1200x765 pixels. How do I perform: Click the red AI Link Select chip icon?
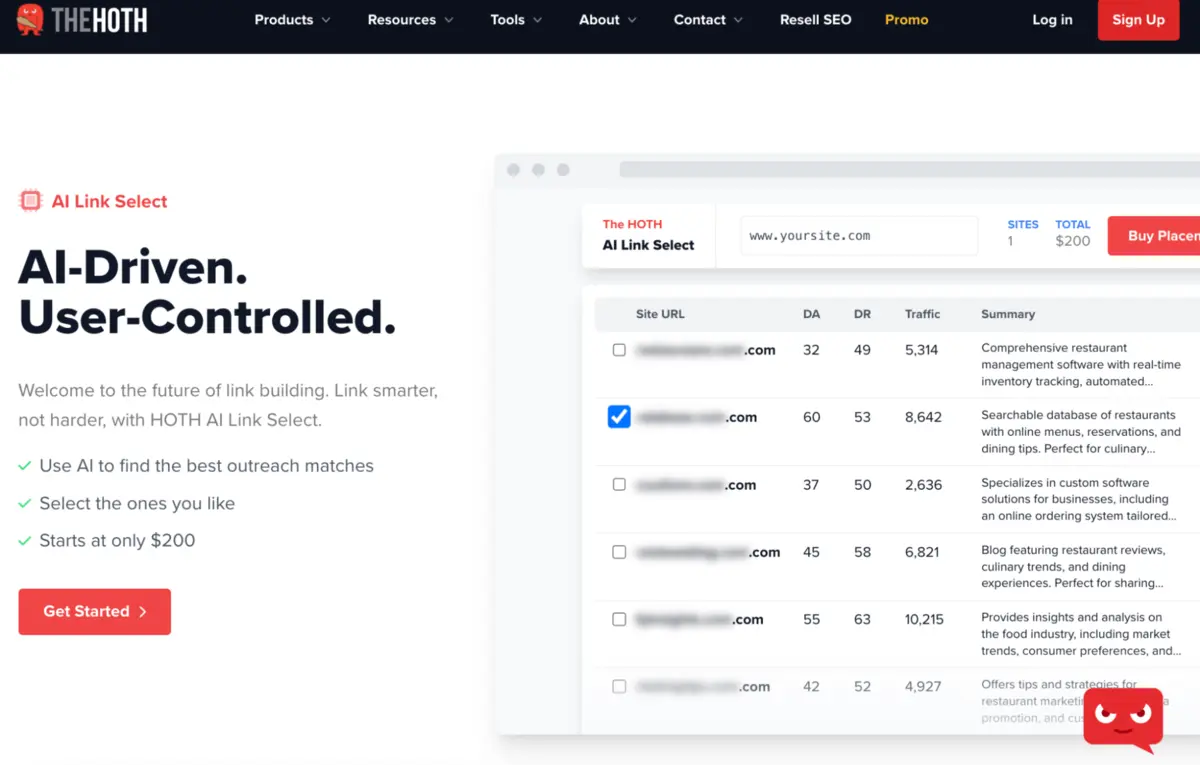coord(30,200)
